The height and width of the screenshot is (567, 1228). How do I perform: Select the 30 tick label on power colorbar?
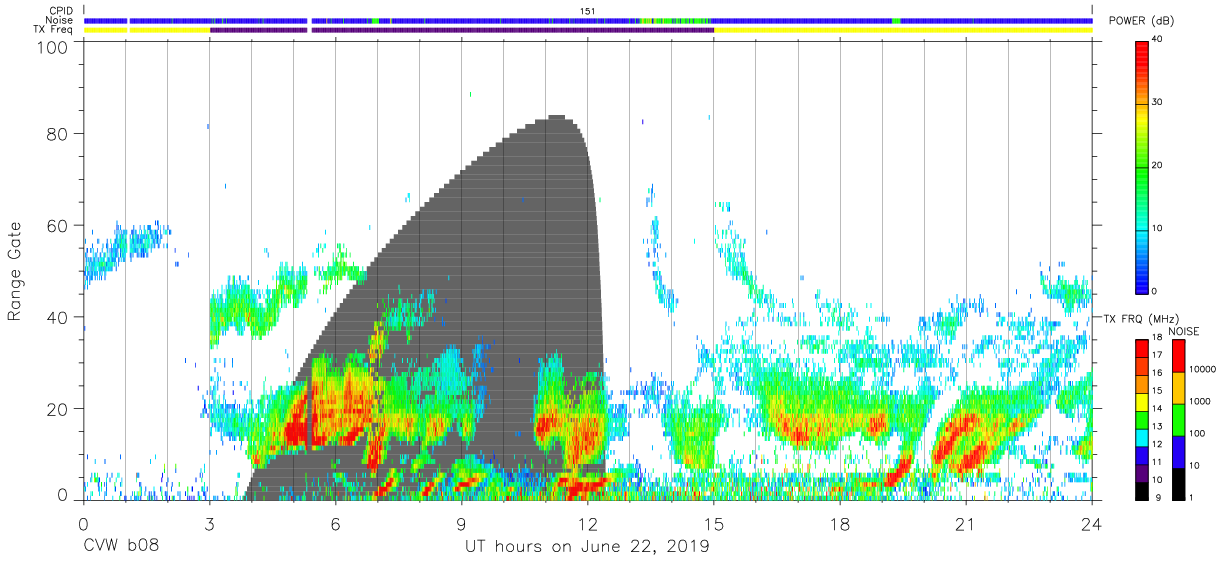click(x=1157, y=103)
